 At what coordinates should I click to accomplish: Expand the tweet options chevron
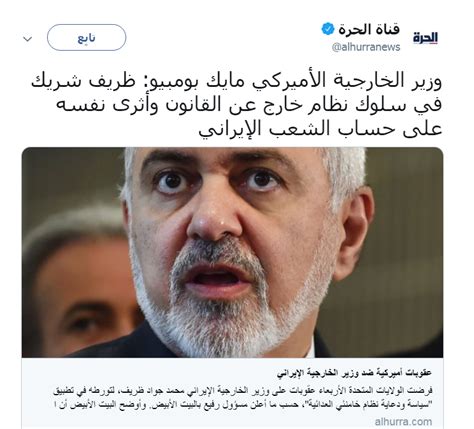click(28, 39)
